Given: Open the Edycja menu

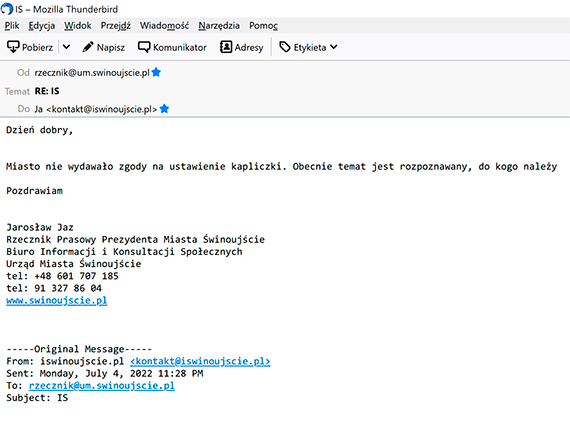Looking at the screenshot, I should 42,25.
